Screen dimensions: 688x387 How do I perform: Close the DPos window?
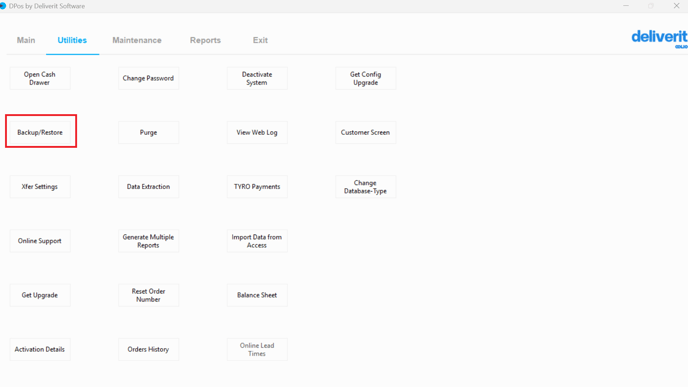coord(676,6)
